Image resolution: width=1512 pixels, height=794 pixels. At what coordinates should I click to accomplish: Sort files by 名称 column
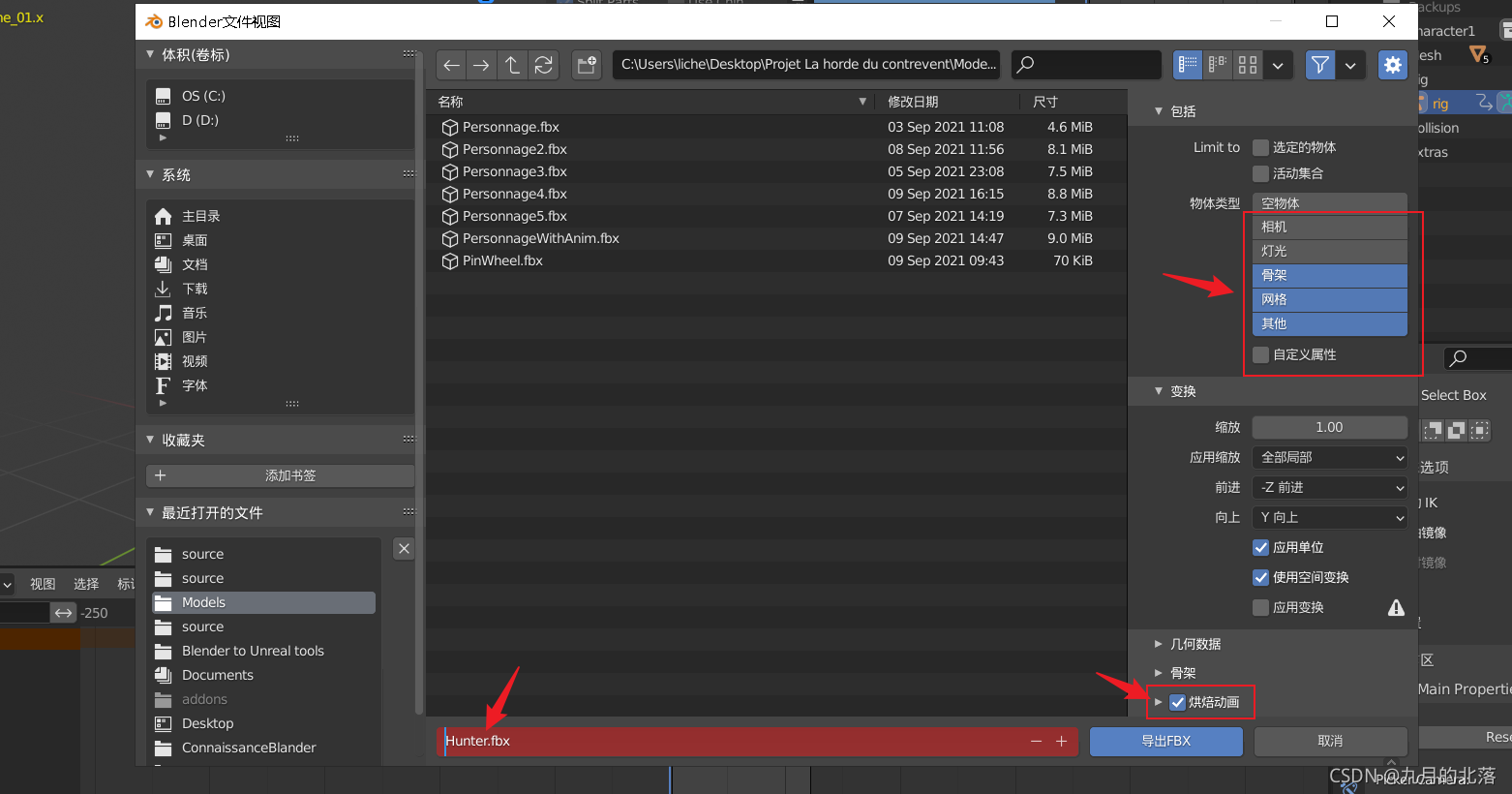(x=650, y=102)
